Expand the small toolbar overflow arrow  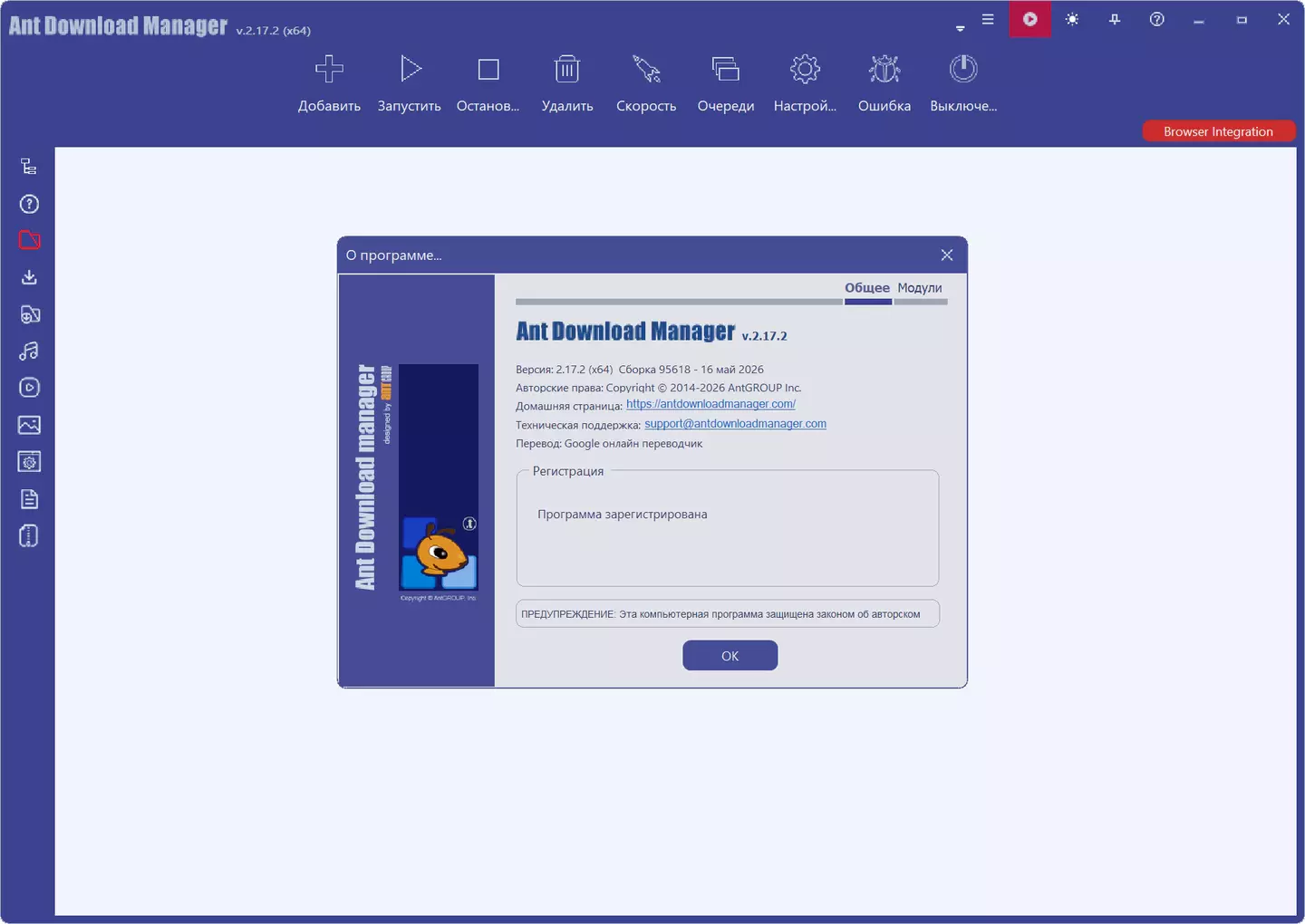(x=960, y=29)
